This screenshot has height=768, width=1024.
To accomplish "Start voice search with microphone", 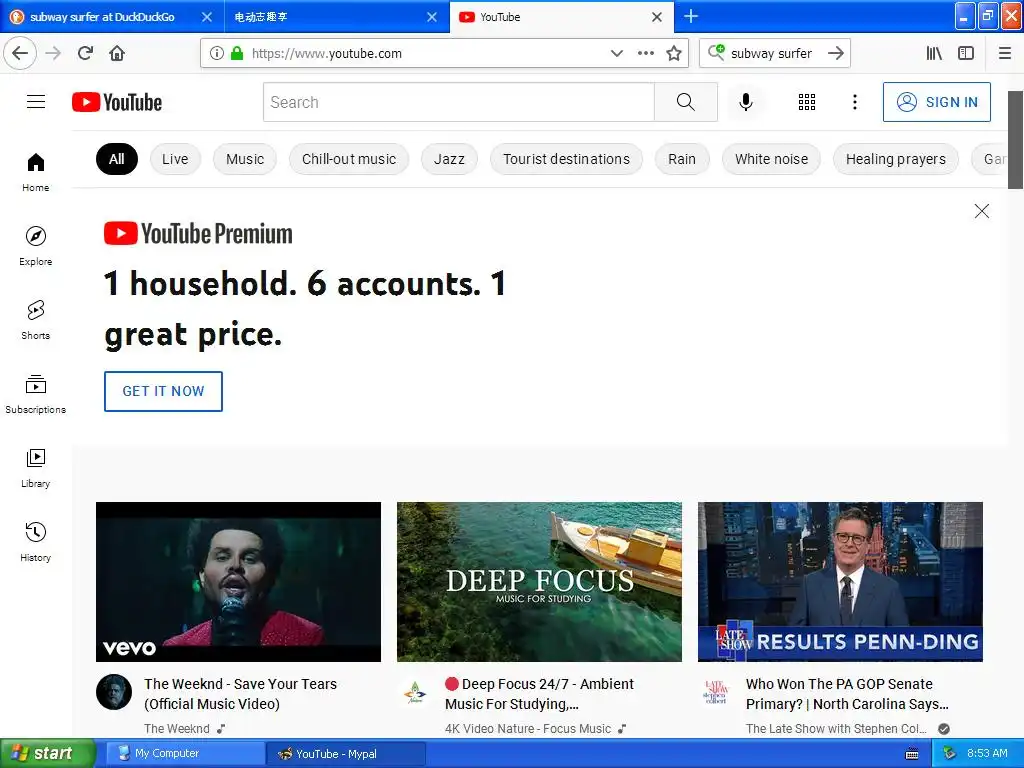I will [x=746, y=102].
